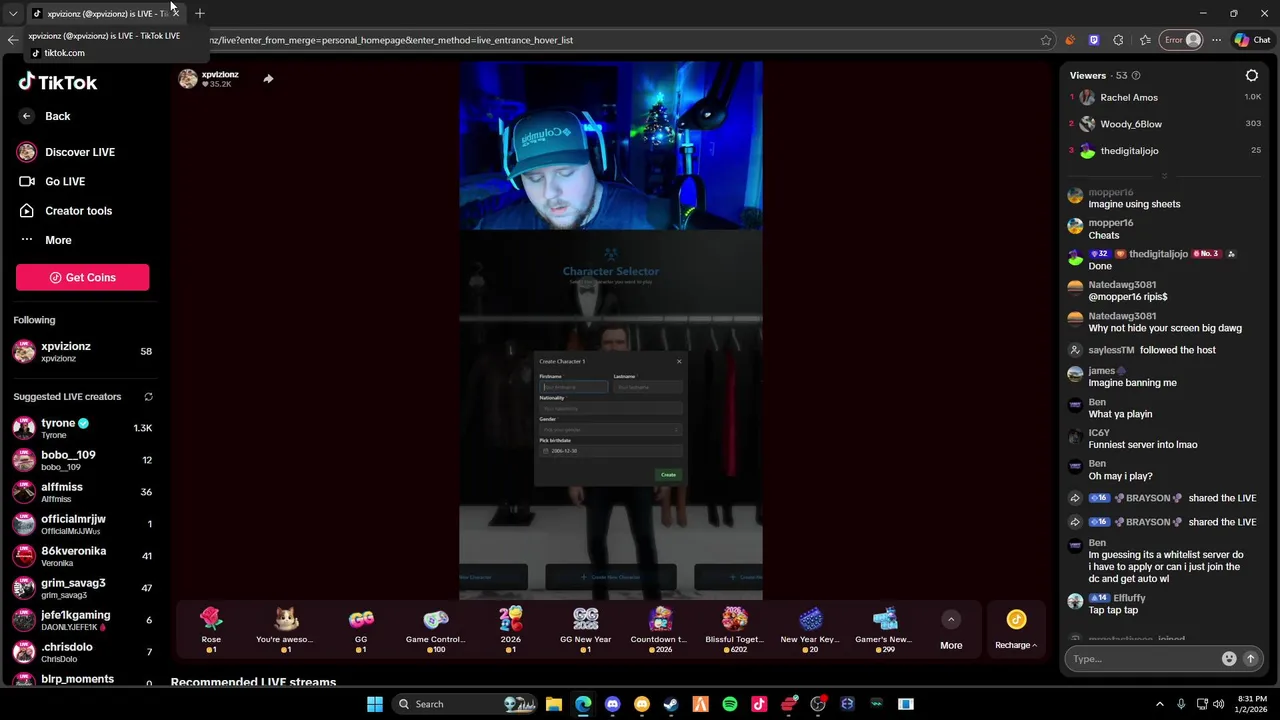Viewport: 1280px width, 720px height.
Task: Send the 2026 gift
Action: [x=511, y=629]
